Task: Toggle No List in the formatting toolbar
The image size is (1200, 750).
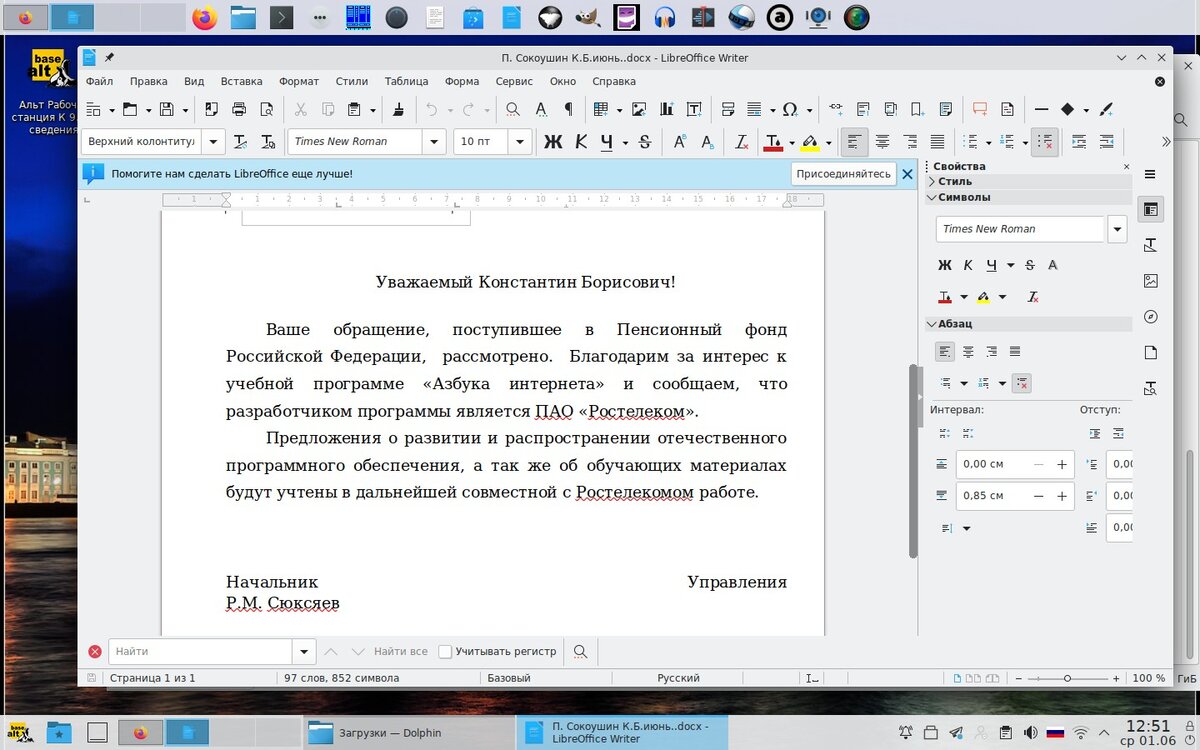Action: [1044, 142]
